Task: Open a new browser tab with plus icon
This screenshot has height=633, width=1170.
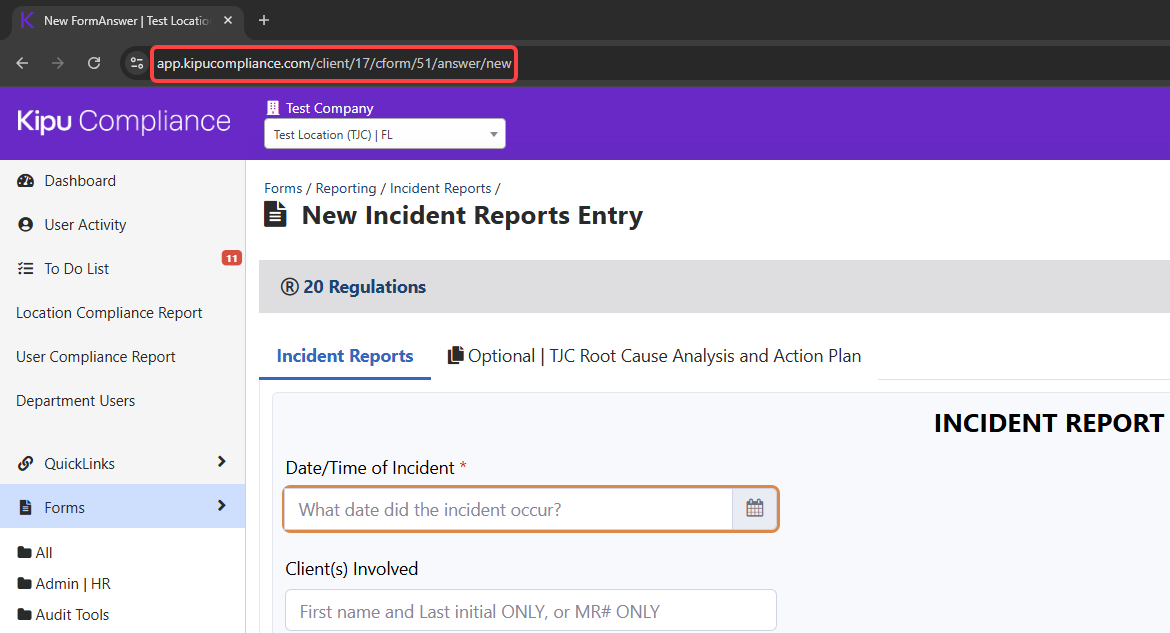Action: 264,20
